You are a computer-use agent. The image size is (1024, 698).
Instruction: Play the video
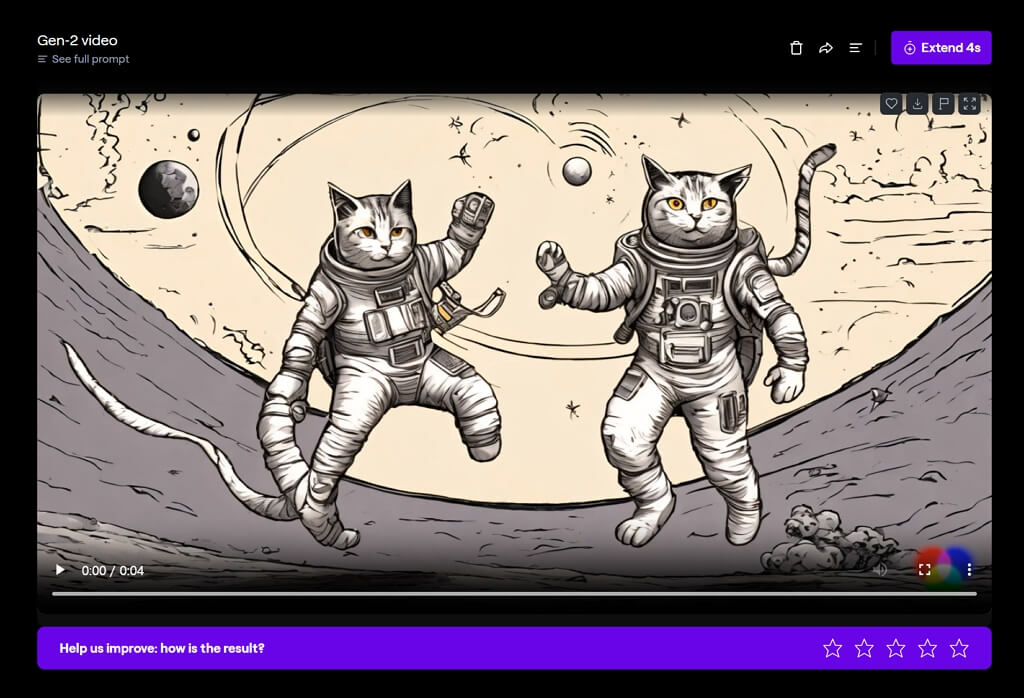60,570
